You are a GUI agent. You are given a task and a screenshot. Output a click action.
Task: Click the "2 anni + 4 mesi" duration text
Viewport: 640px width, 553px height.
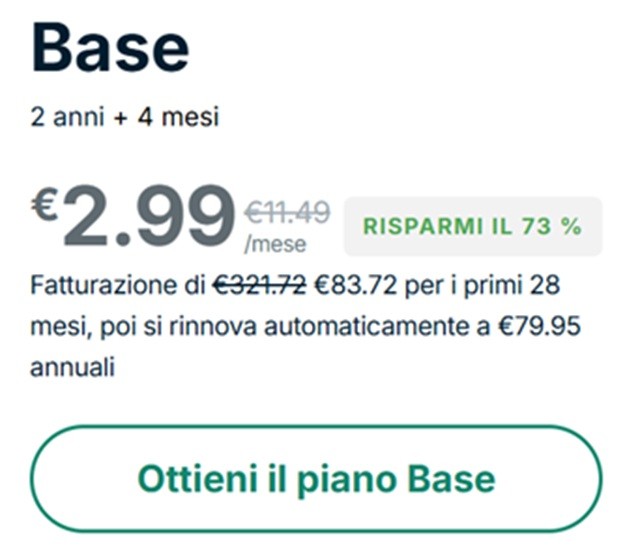125,118
